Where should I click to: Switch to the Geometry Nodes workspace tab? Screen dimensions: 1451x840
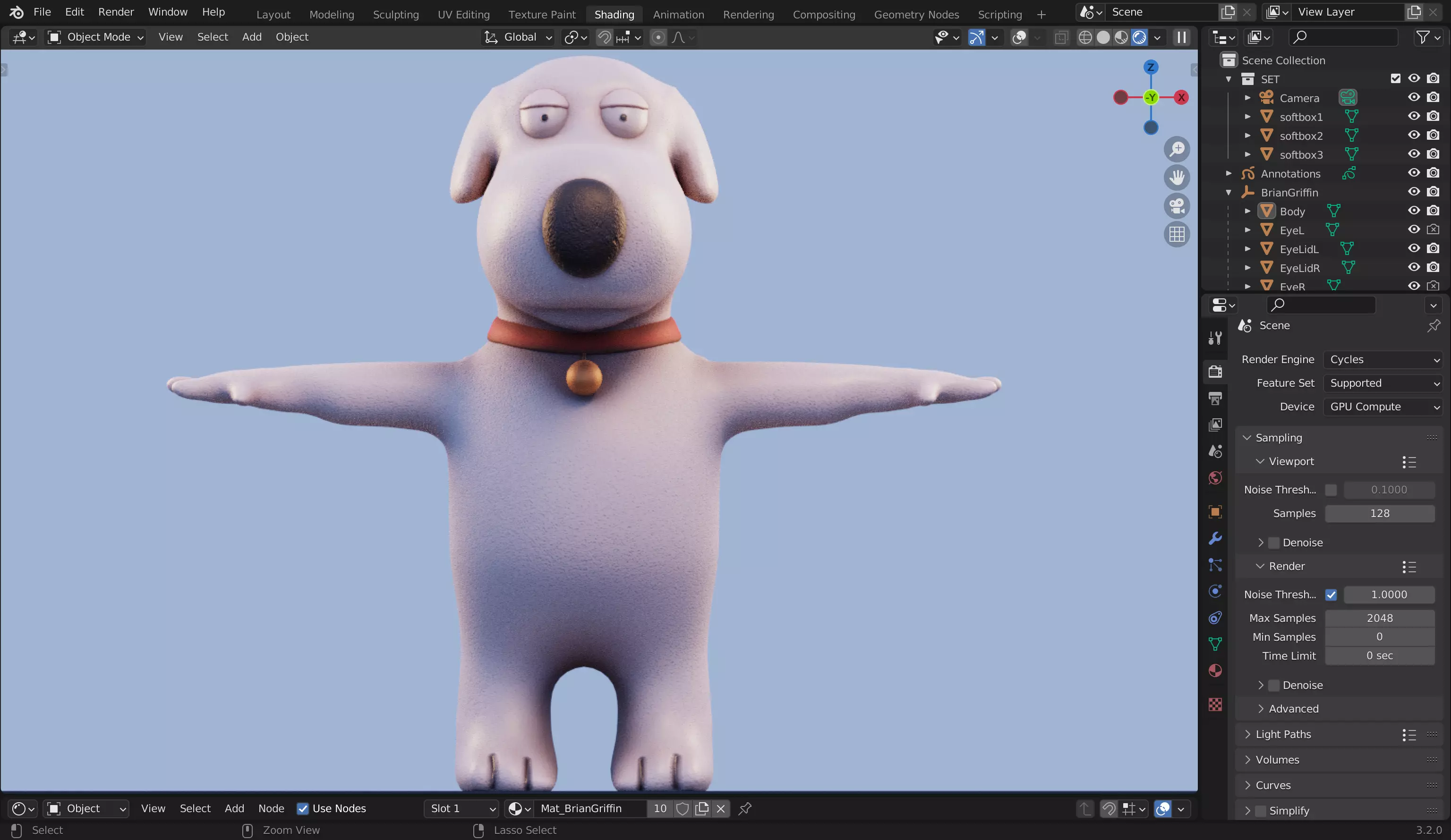(x=916, y=14)
